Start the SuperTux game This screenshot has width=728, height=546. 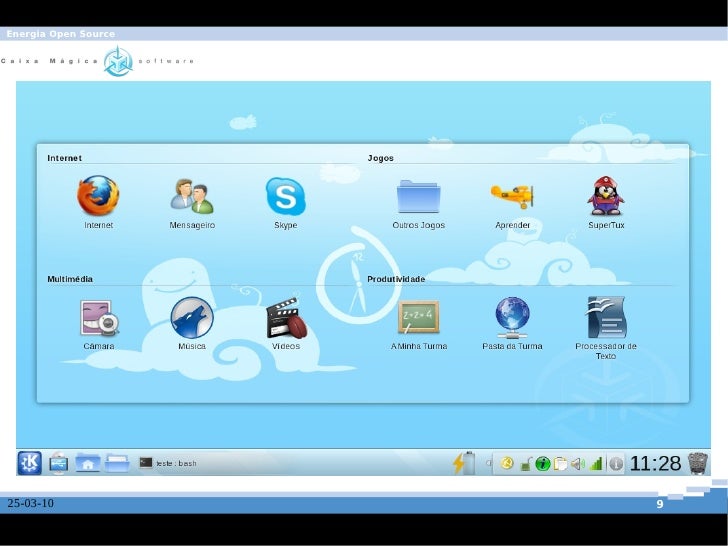click(606, 195)
